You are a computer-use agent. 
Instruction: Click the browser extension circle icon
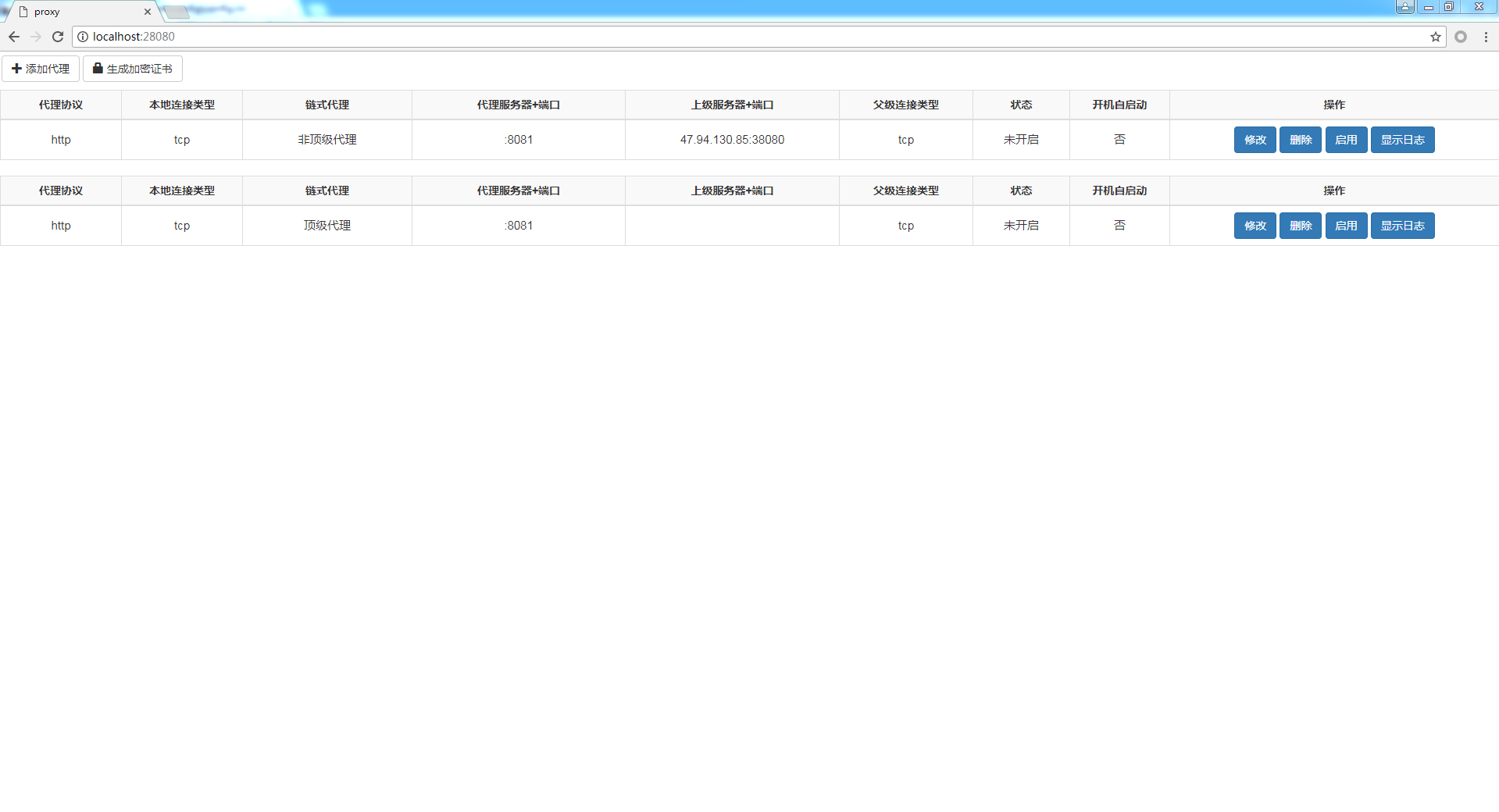(x=1461, y=37)
